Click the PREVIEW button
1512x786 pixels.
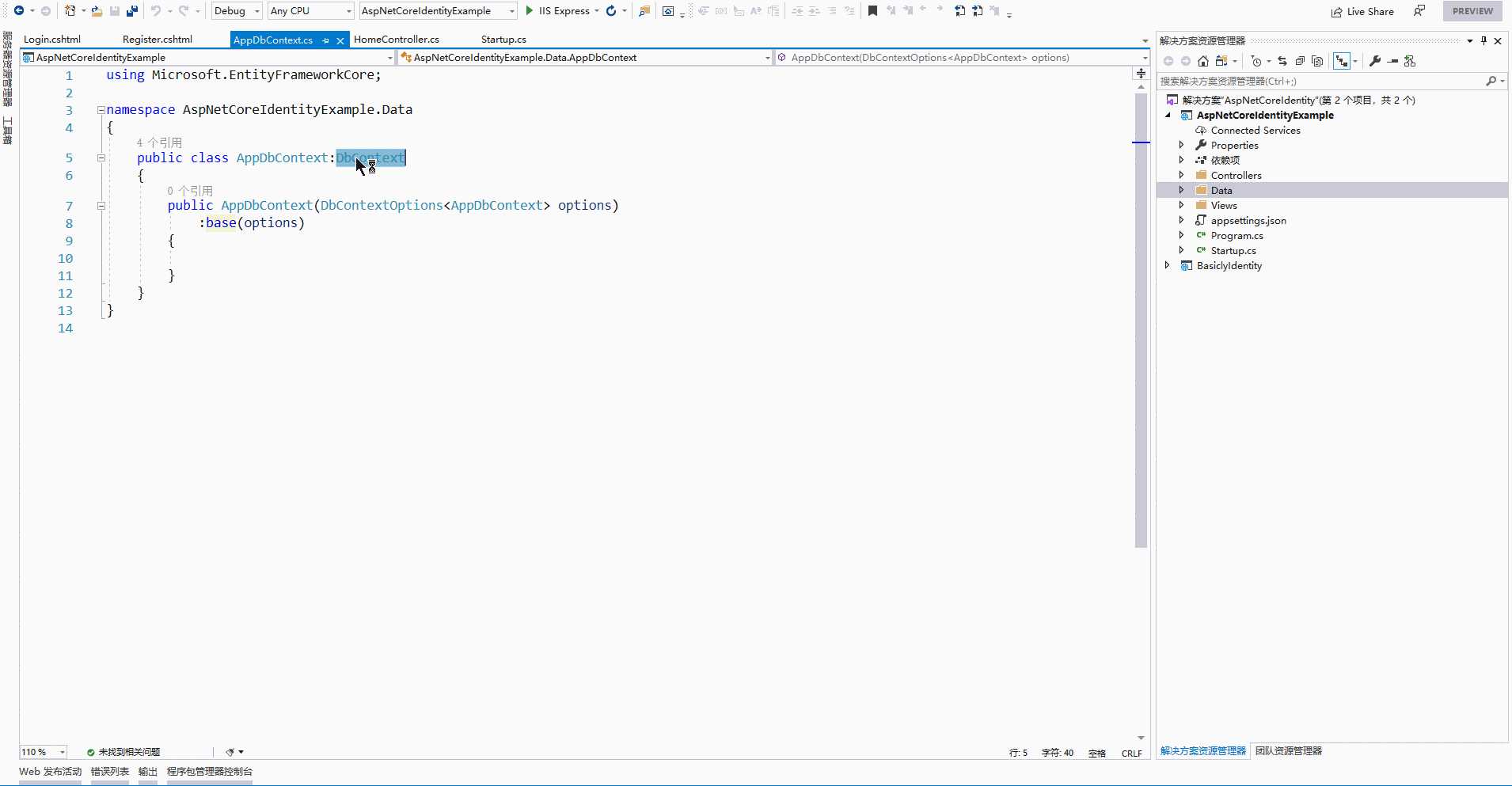1472,11
